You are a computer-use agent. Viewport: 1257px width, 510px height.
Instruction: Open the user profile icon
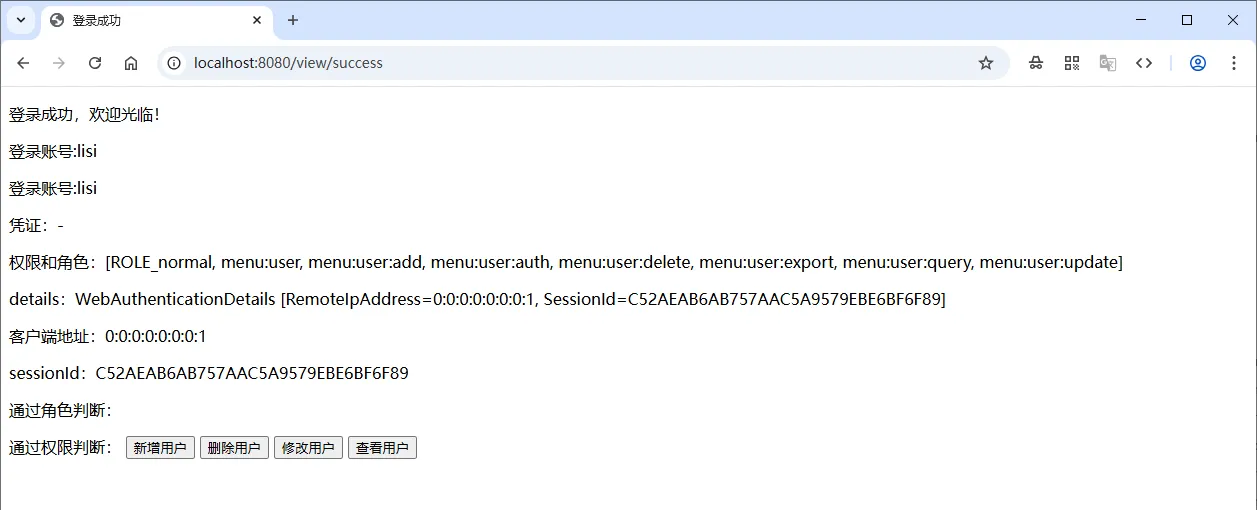[x=1198, y=63]
